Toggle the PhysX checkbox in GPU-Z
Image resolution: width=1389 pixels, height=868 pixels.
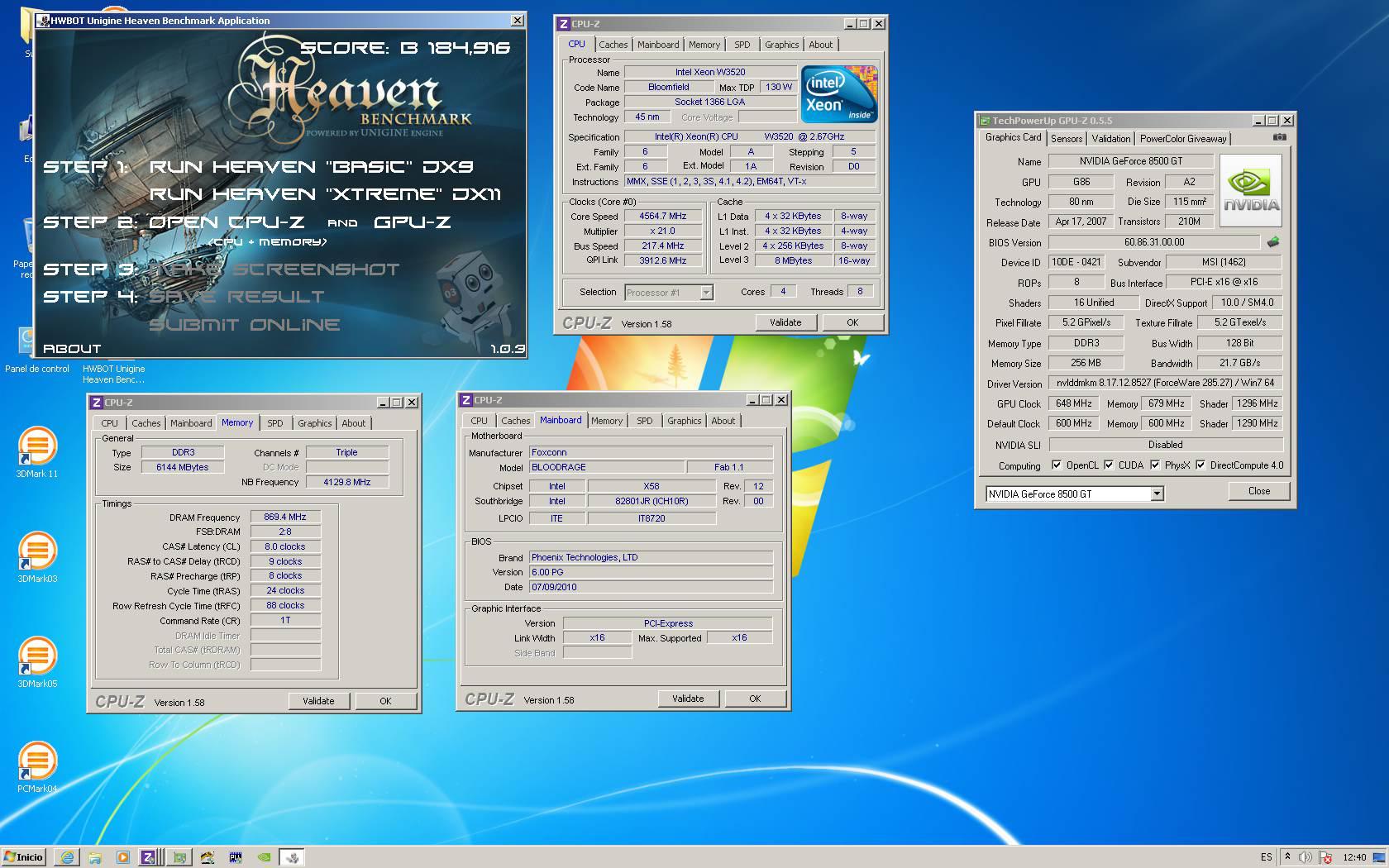click(1154, 465)
